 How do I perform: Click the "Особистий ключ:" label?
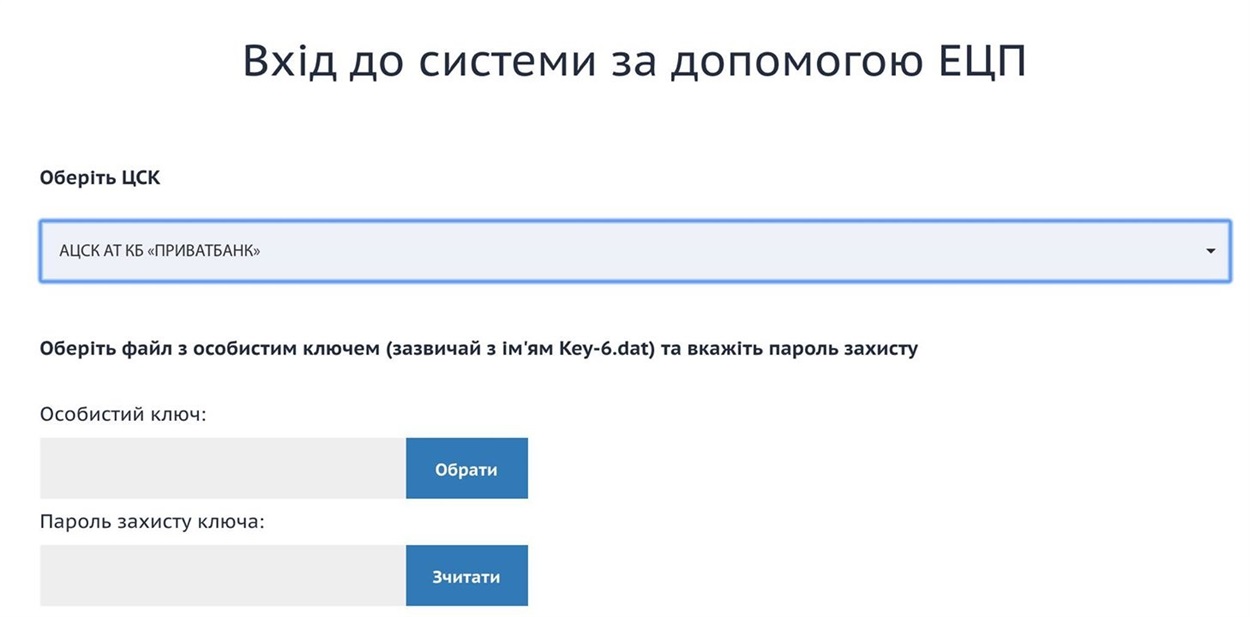(123, 413)
